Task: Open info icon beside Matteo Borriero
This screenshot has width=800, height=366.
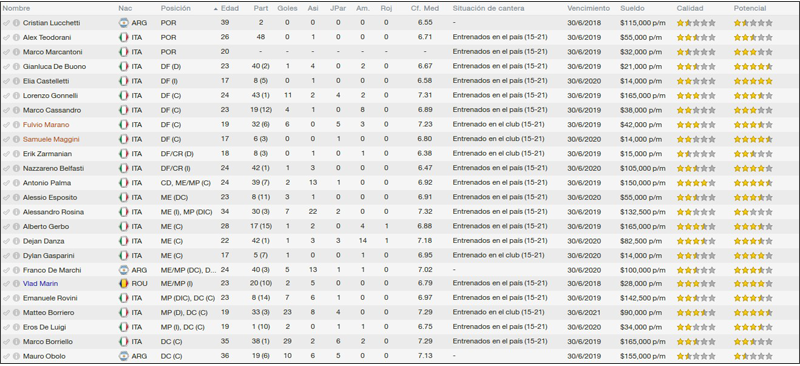Action: coord(16,313)
